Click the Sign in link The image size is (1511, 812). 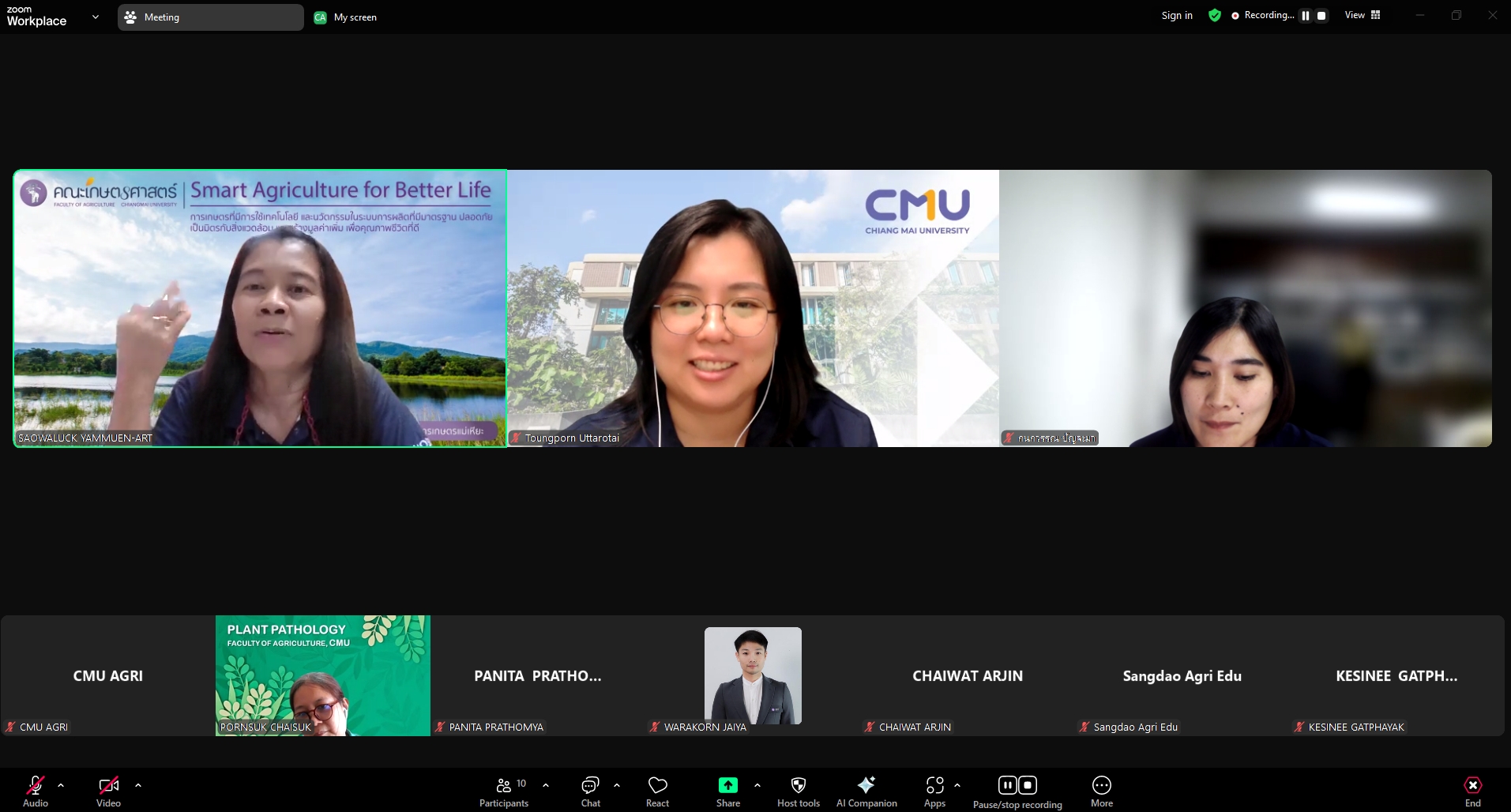1177,15
